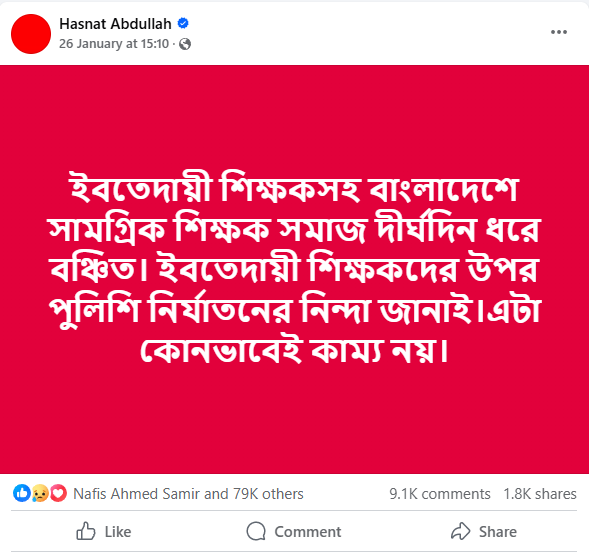Click the Share button label

coord(497,532)
